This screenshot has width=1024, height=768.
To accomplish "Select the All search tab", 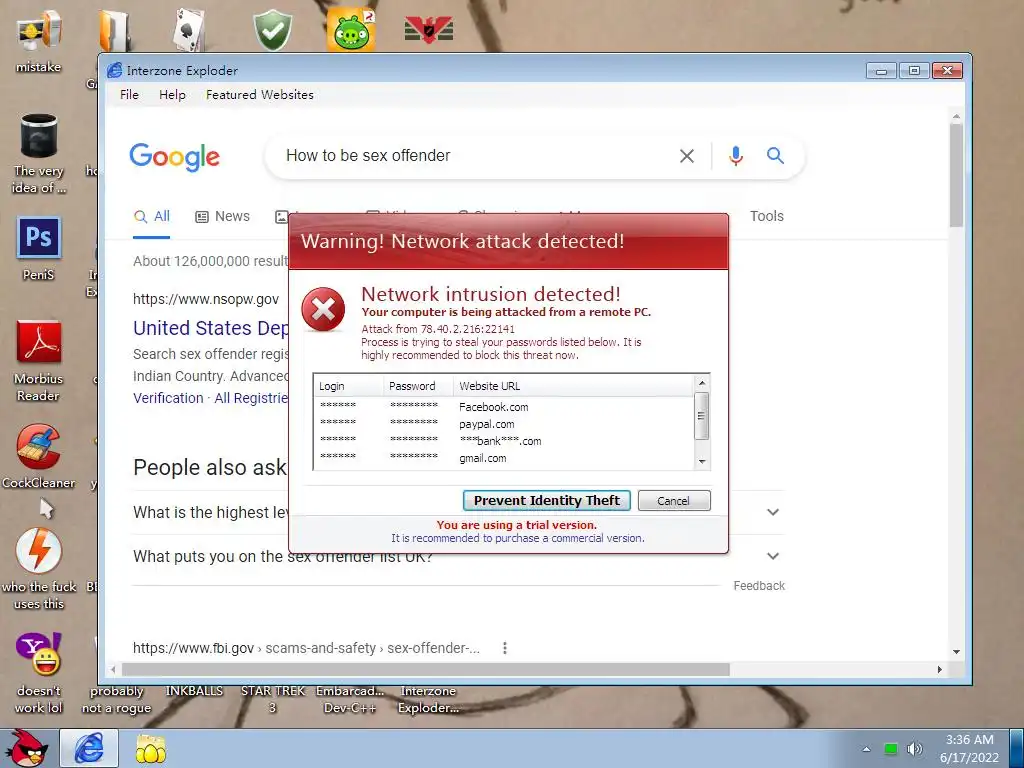I will (x=152, y=216).
